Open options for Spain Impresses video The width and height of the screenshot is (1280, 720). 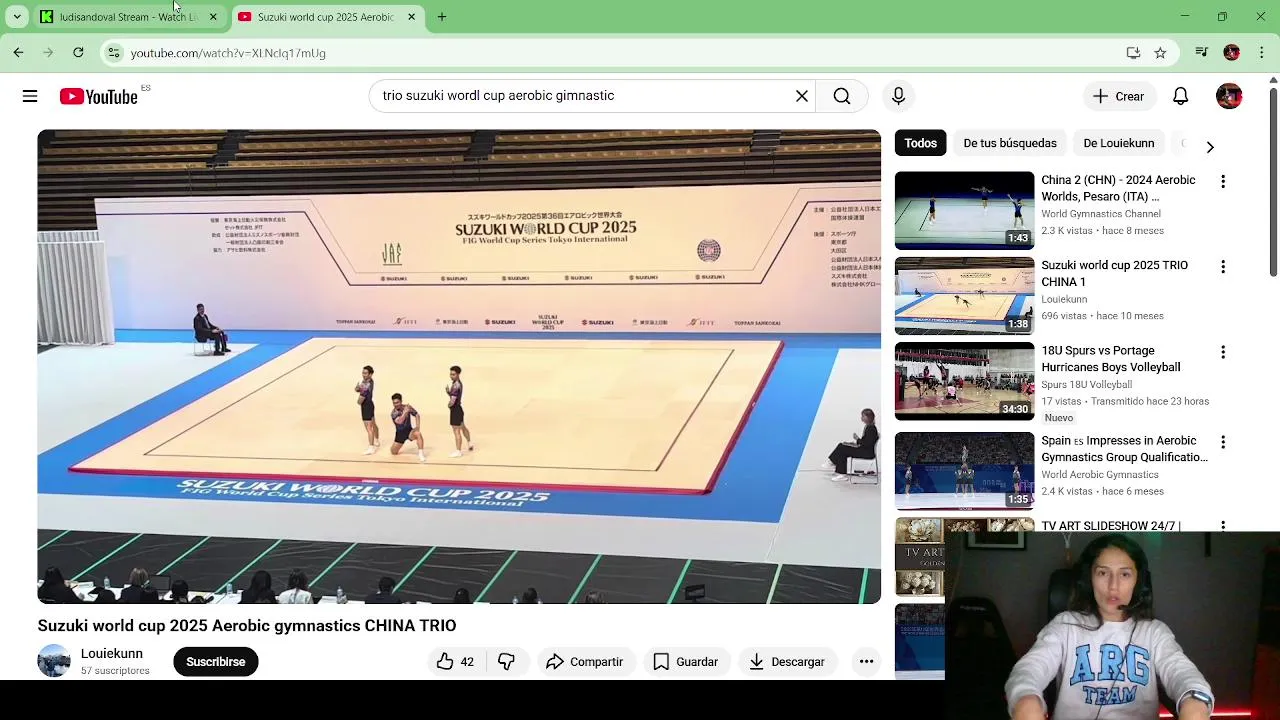pos(1223,442)
